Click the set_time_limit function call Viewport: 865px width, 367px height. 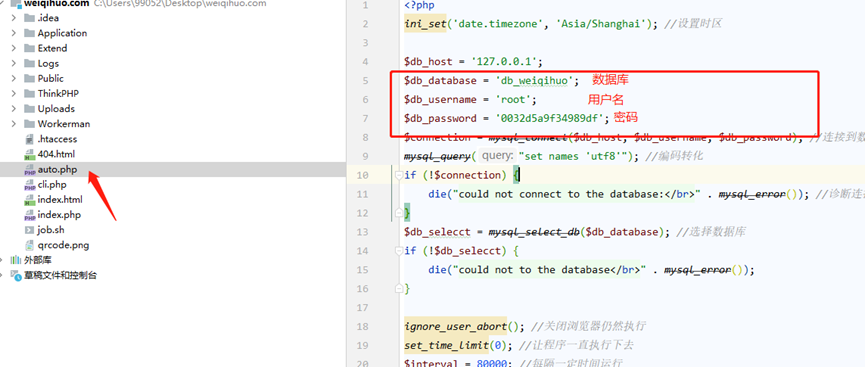[x=446, y=345]
